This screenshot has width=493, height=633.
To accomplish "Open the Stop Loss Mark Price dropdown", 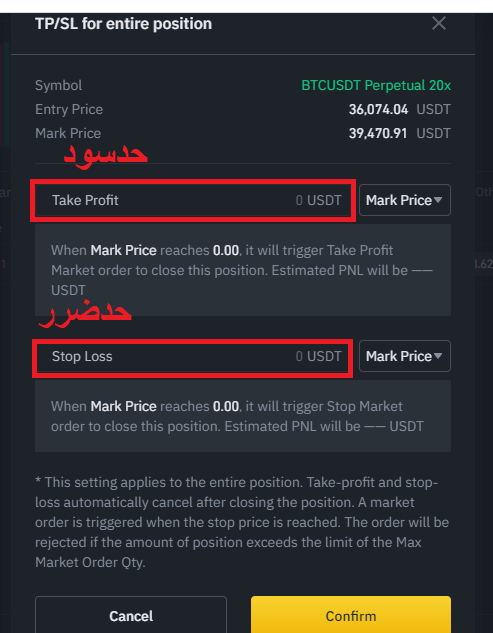I will [405, 356].
